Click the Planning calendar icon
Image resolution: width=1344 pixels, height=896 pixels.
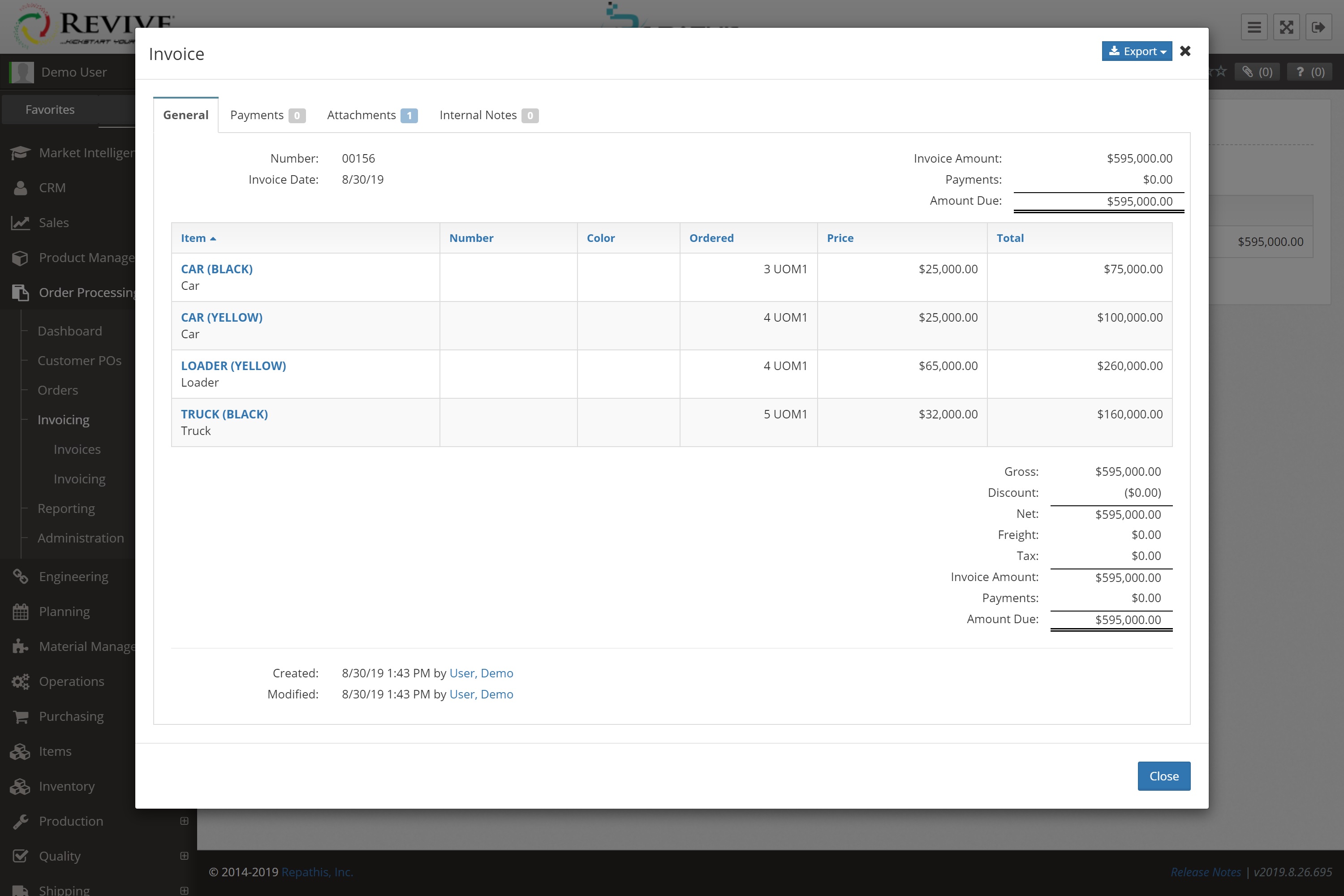(x=20, y=612)
